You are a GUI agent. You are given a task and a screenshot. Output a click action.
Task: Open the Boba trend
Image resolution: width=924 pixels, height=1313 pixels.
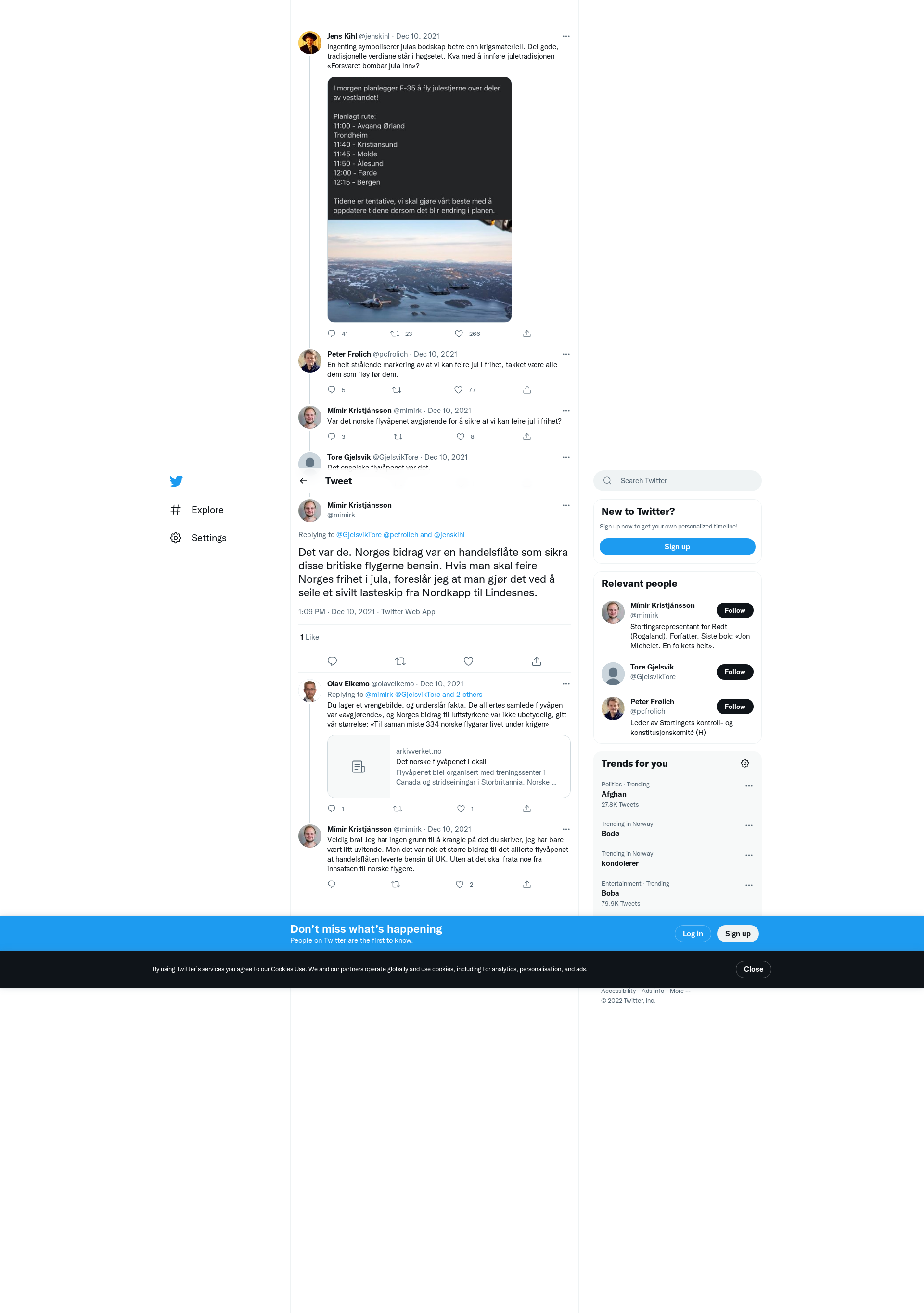[678, 893]
